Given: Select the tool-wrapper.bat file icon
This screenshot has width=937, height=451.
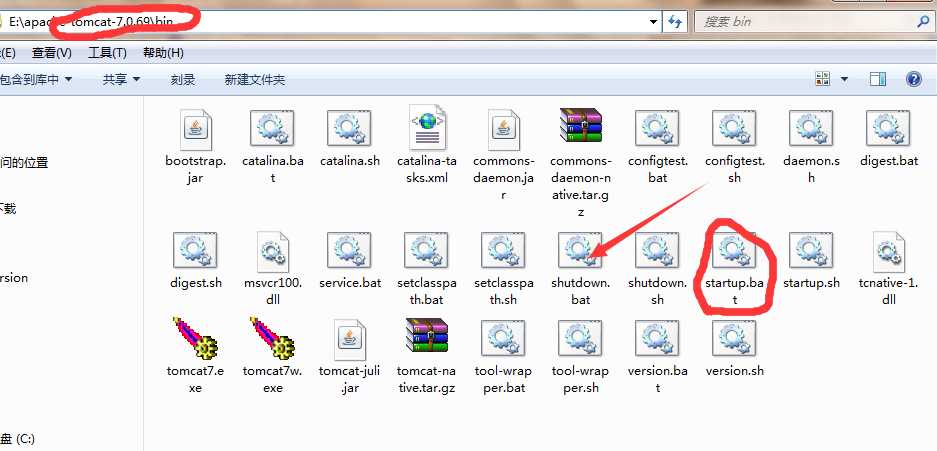Looking at the screenshot, I should point(503,338).
